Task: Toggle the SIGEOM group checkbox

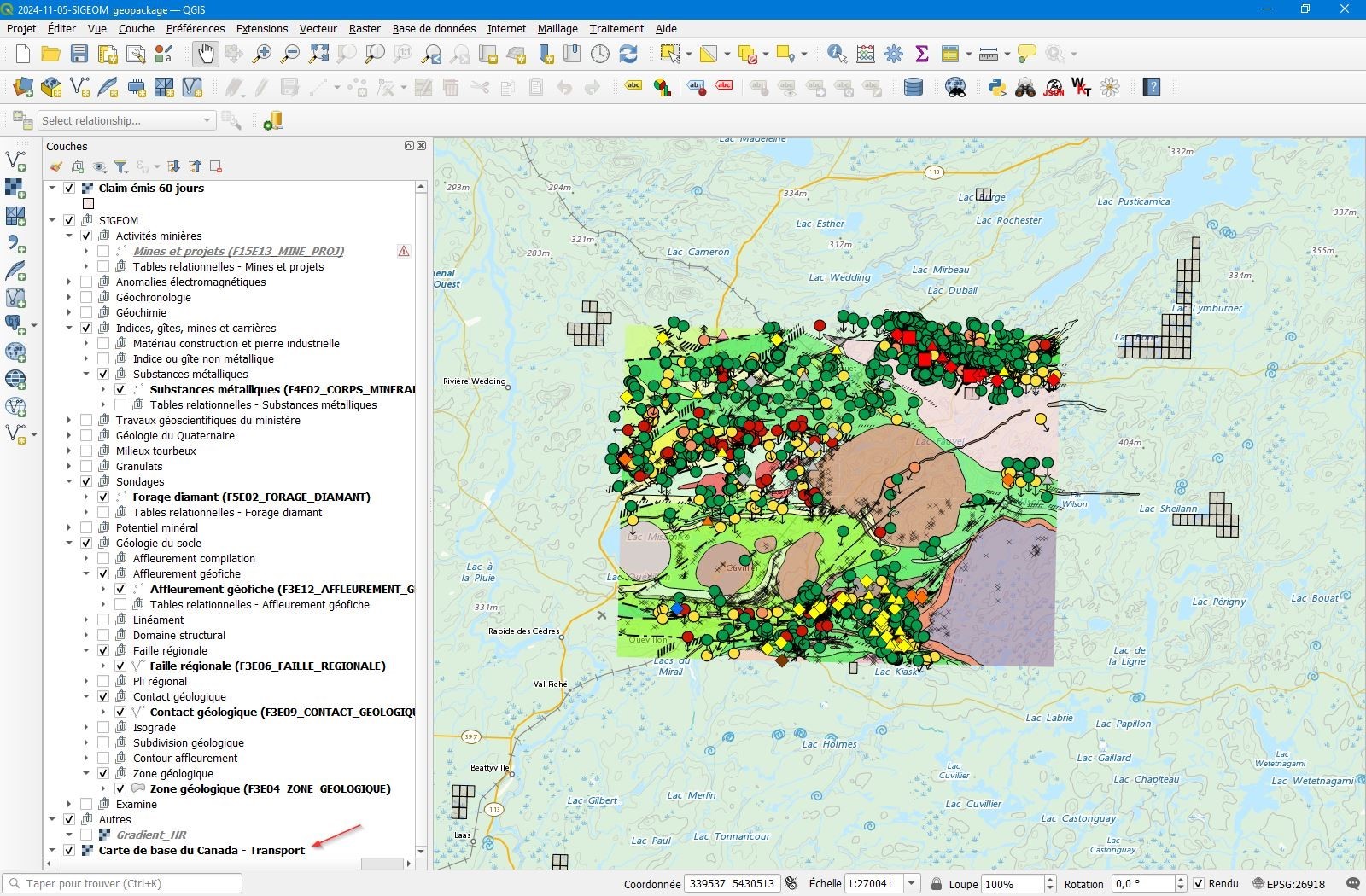Action: [x=69, y=220]
